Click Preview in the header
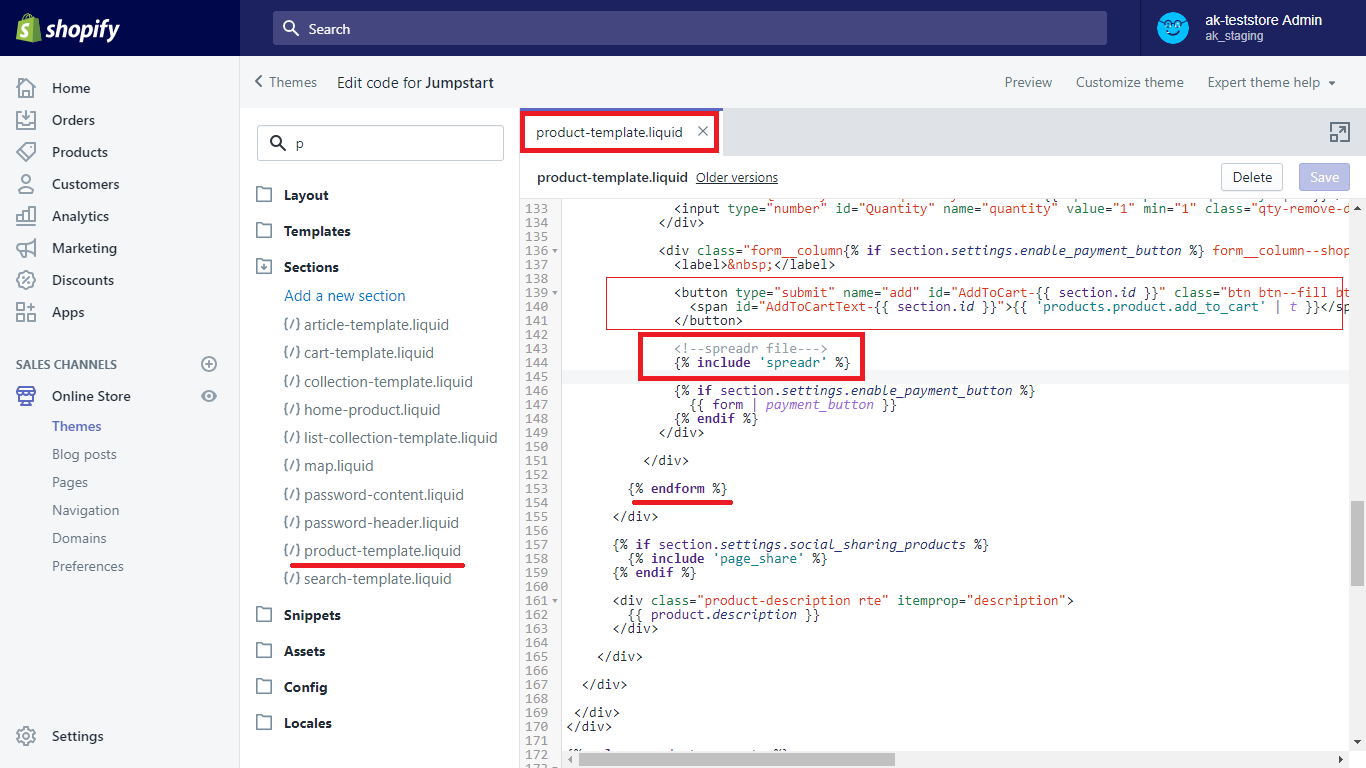Screen dimensions: 1366x768 [x=1028, y=82]
